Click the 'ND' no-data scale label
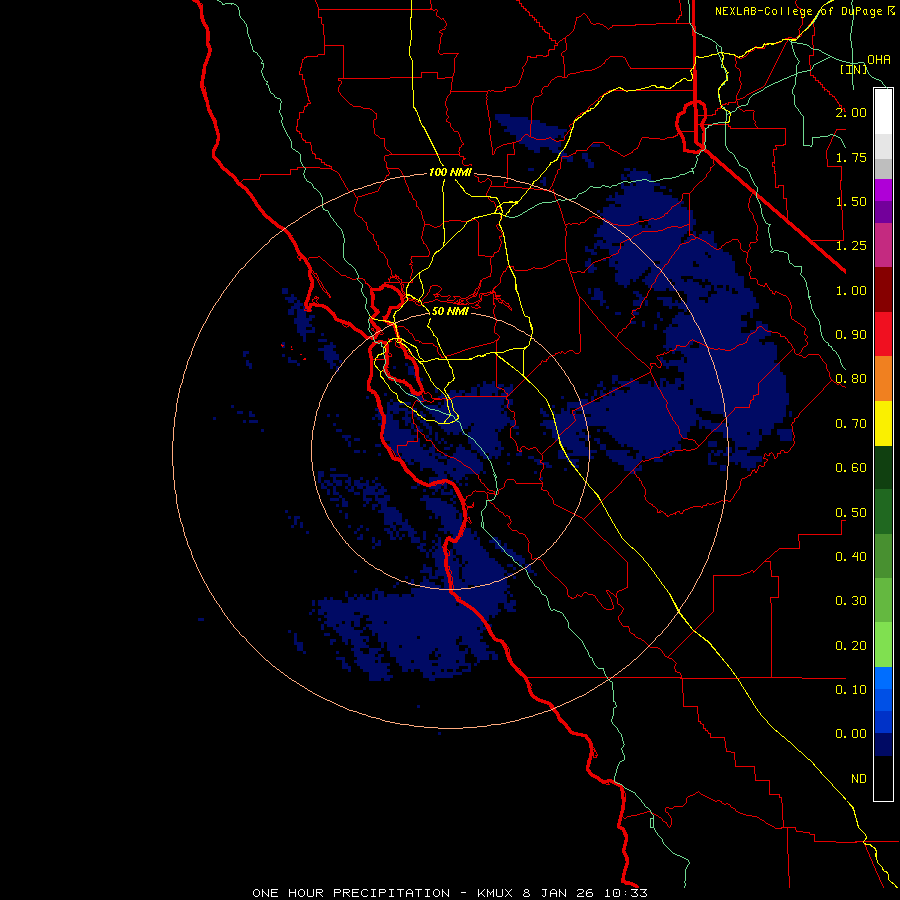 pos(859,778)
